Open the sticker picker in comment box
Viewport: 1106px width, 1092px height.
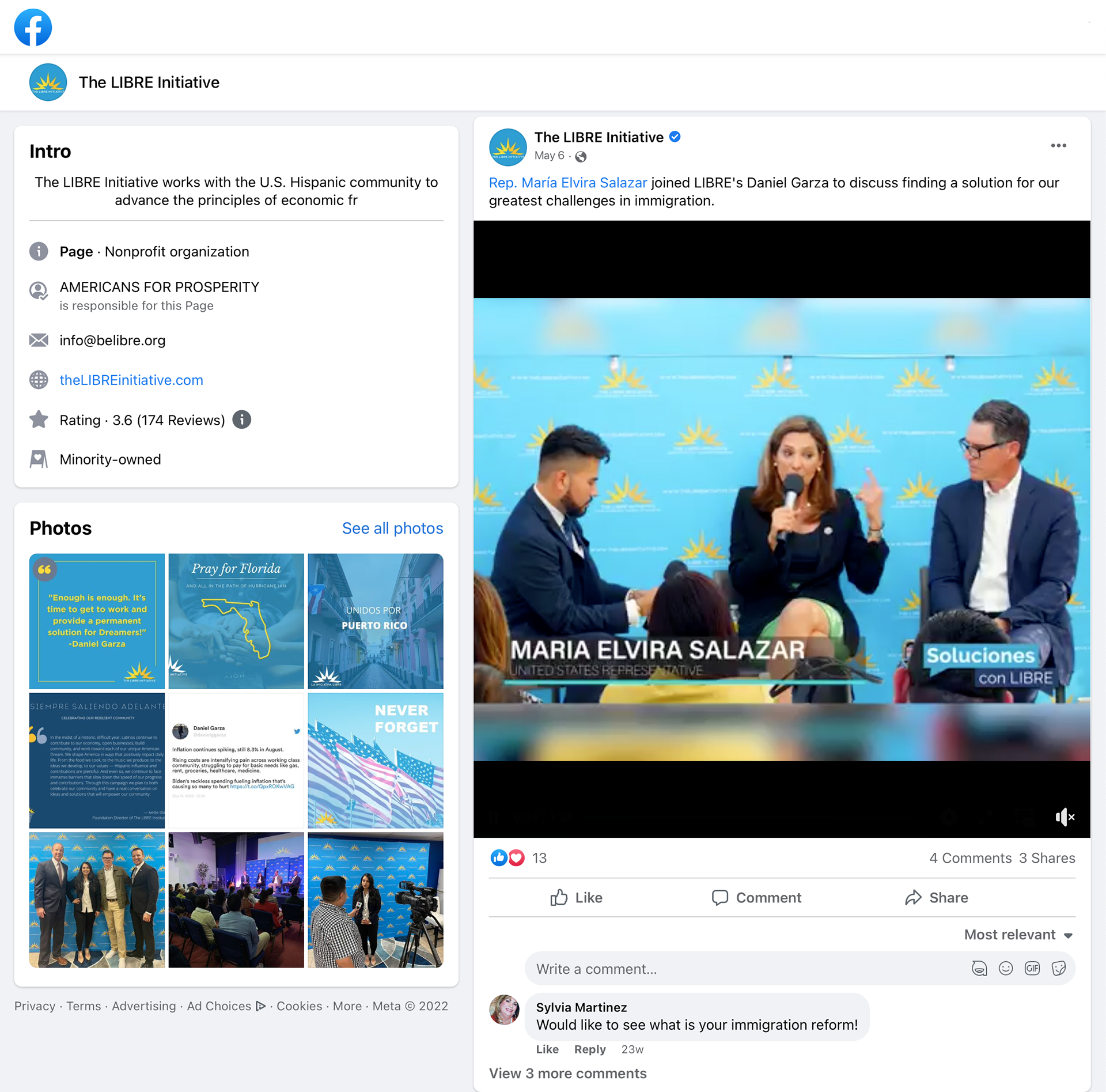coord(1059,969)
